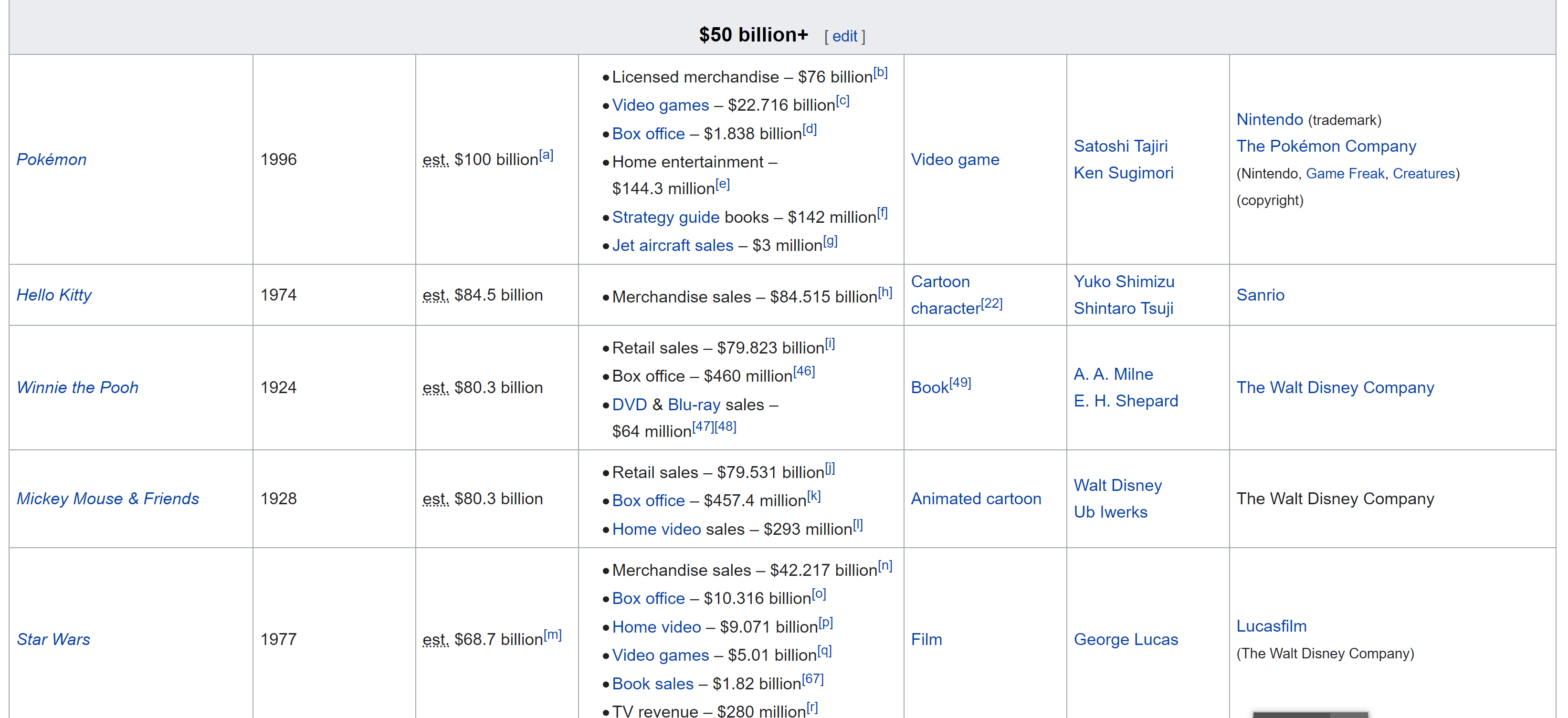Follow the Box office link in Mickey Mouse row

point(648,501)
